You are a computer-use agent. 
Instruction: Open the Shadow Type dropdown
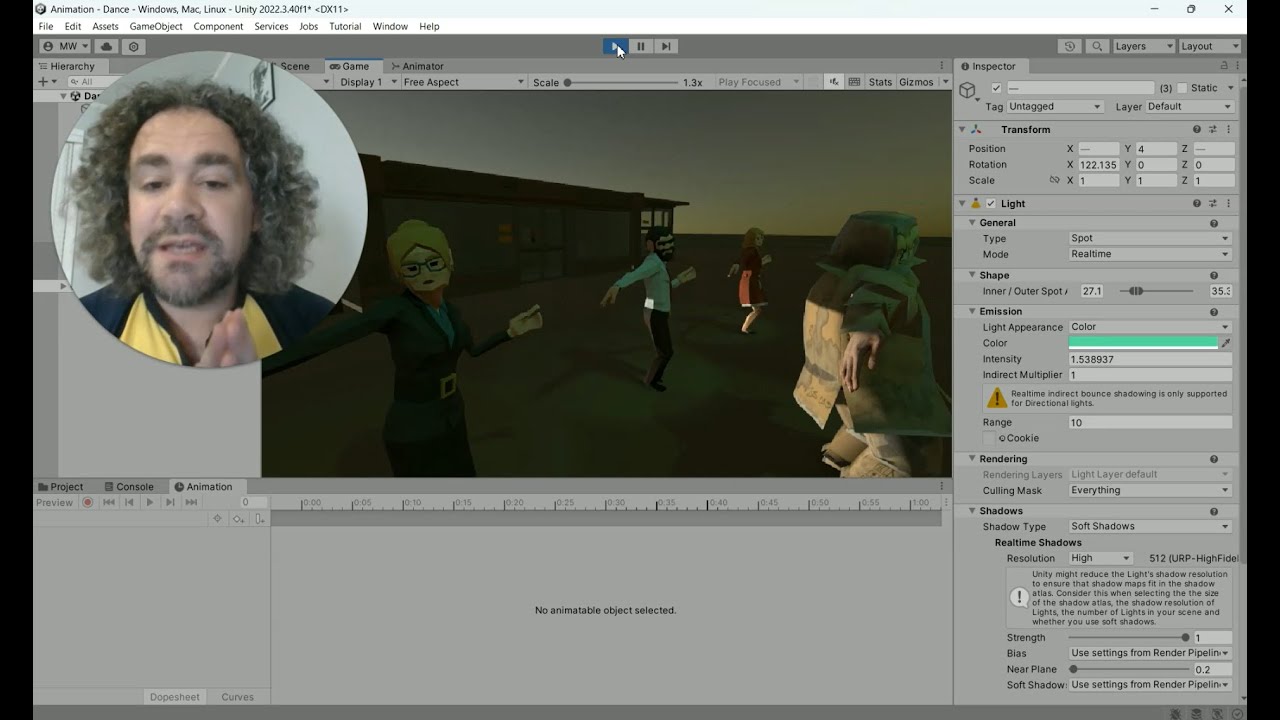click(x=1150, y=526)
